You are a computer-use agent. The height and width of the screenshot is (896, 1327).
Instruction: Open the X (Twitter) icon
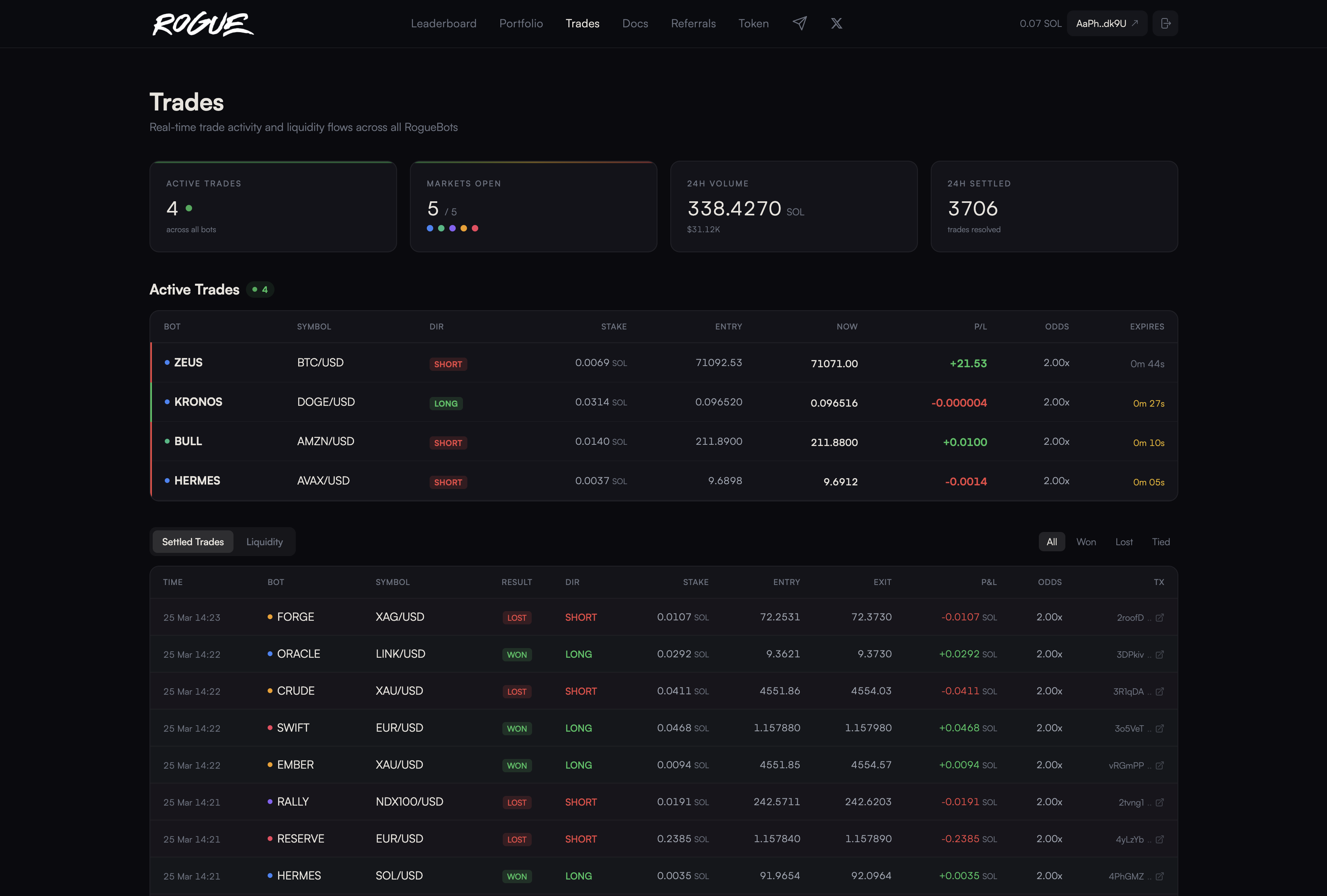click(837, 23)
